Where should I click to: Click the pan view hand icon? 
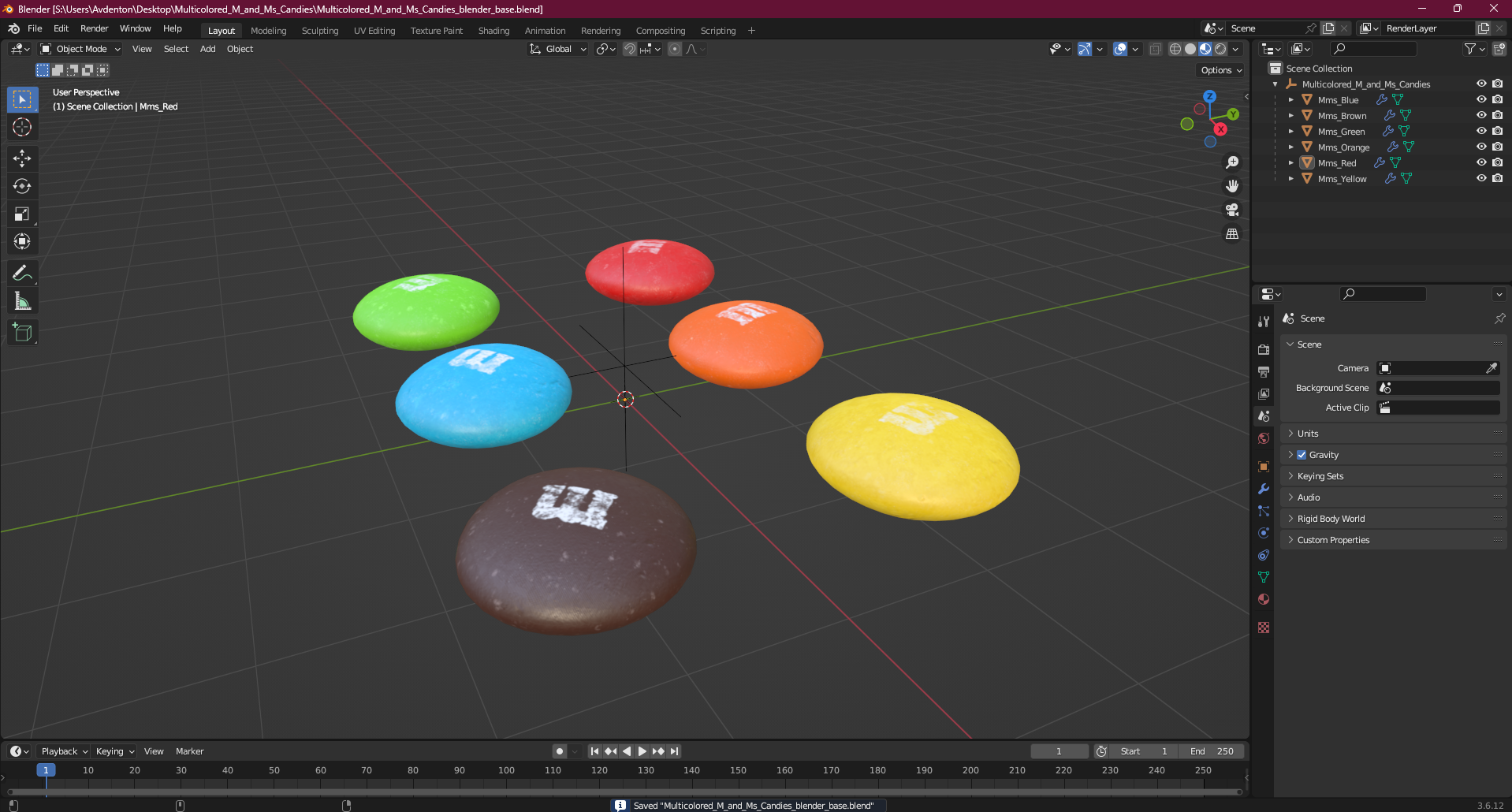[x=1232, y=186]
